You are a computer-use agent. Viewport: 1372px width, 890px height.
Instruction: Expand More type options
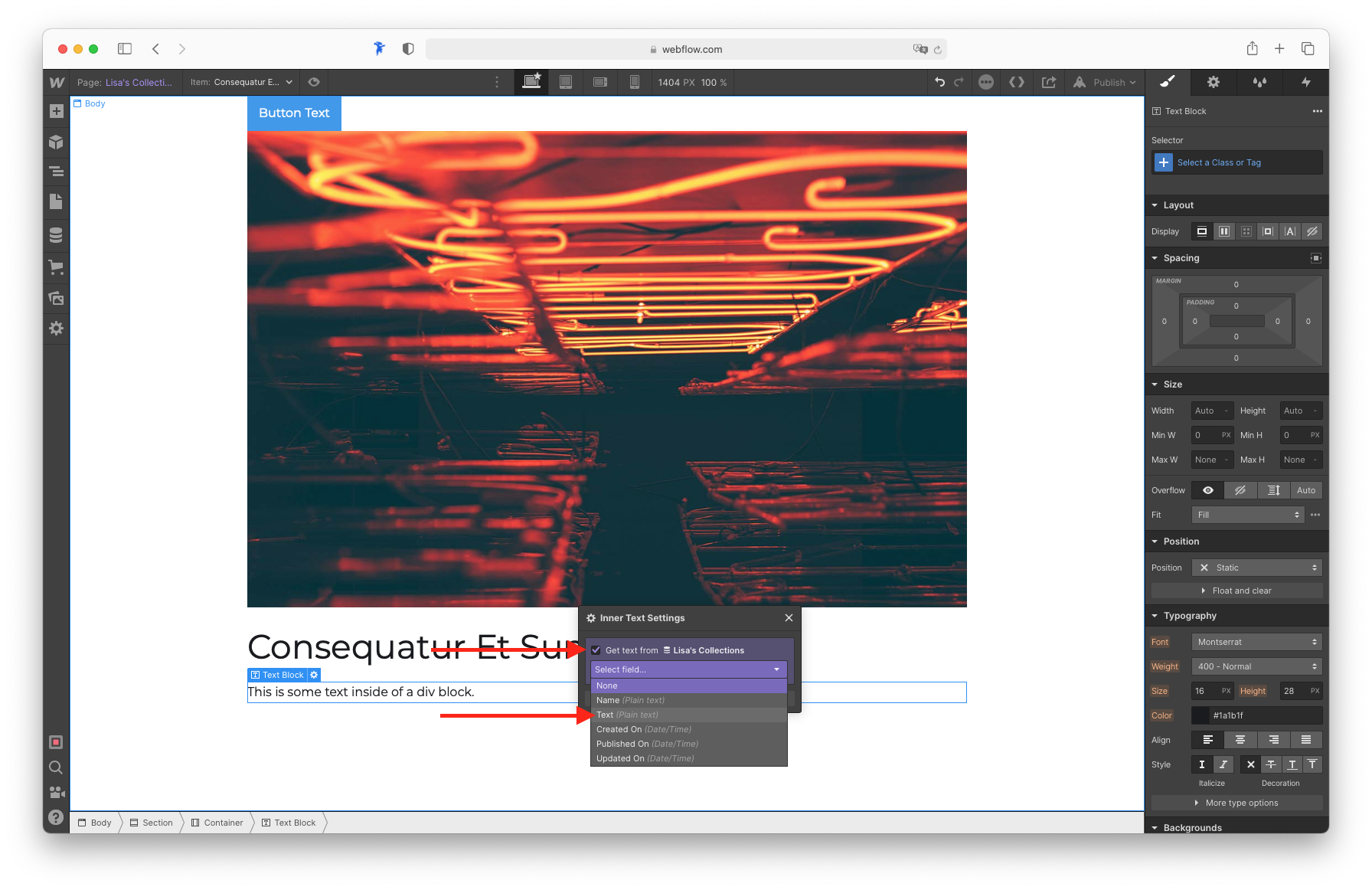click(1236, 803)
